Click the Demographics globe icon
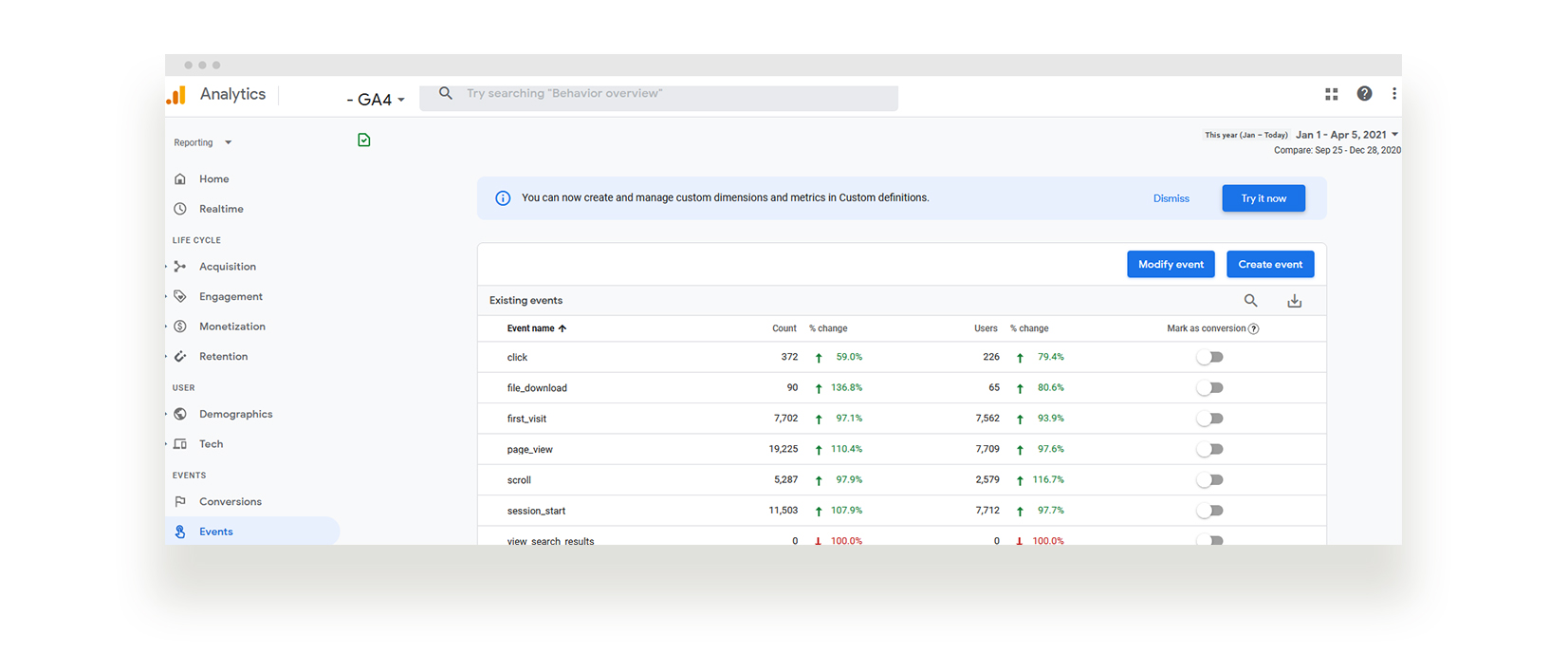This screenshot has width=1568, height=672. (x=180, y=414)
